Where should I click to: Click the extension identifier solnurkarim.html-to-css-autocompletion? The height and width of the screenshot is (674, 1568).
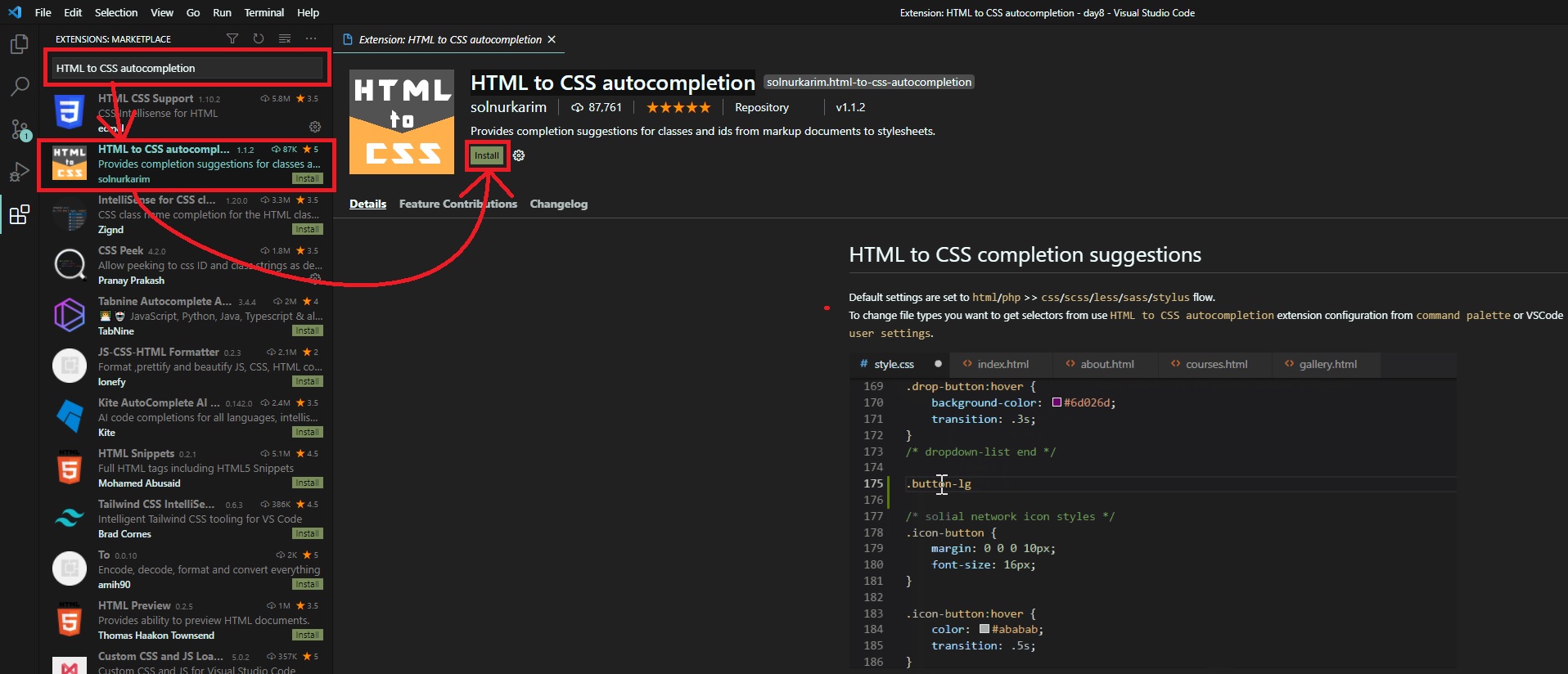[869, 82]
